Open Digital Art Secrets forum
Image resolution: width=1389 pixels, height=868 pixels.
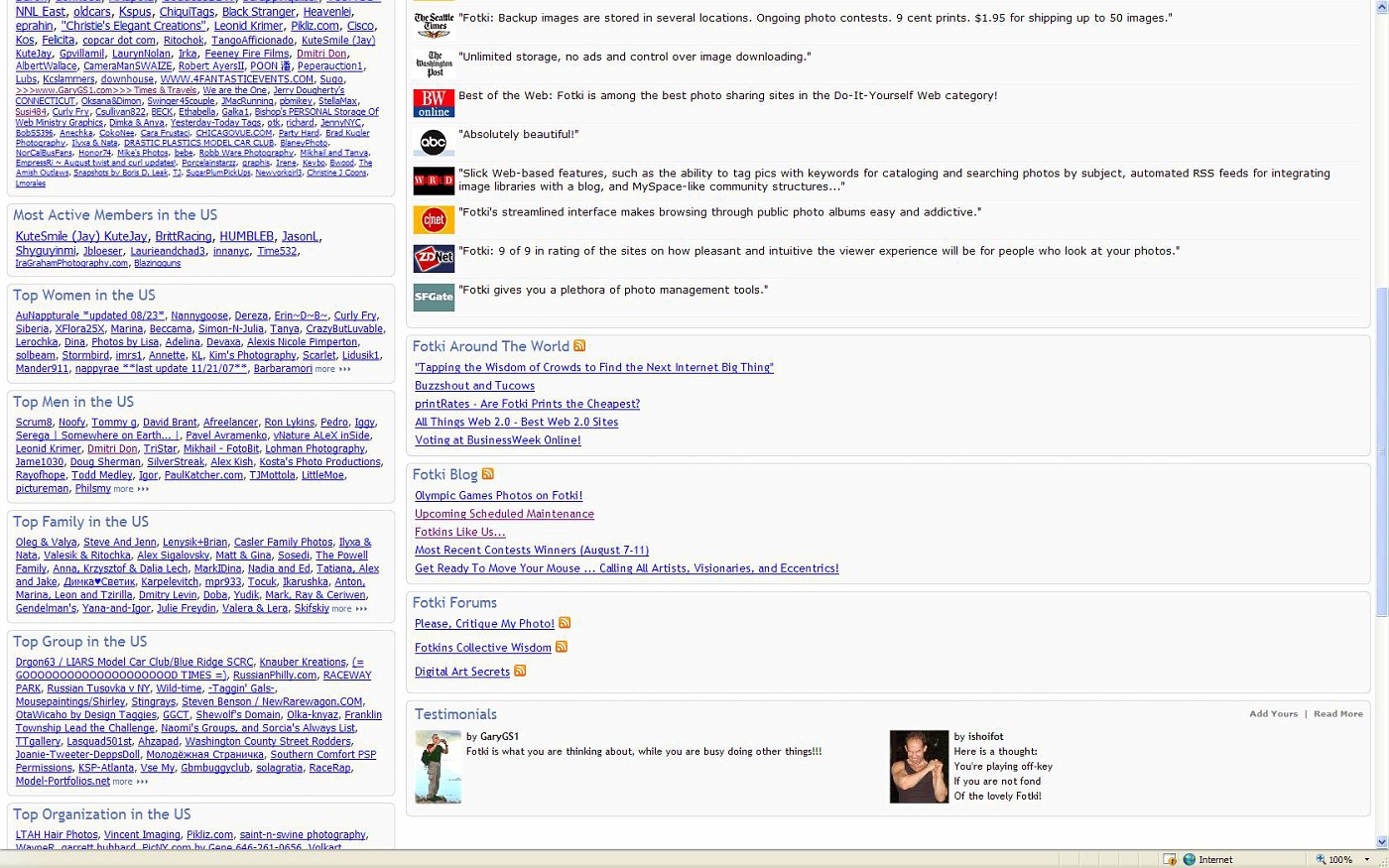point(462,672)
